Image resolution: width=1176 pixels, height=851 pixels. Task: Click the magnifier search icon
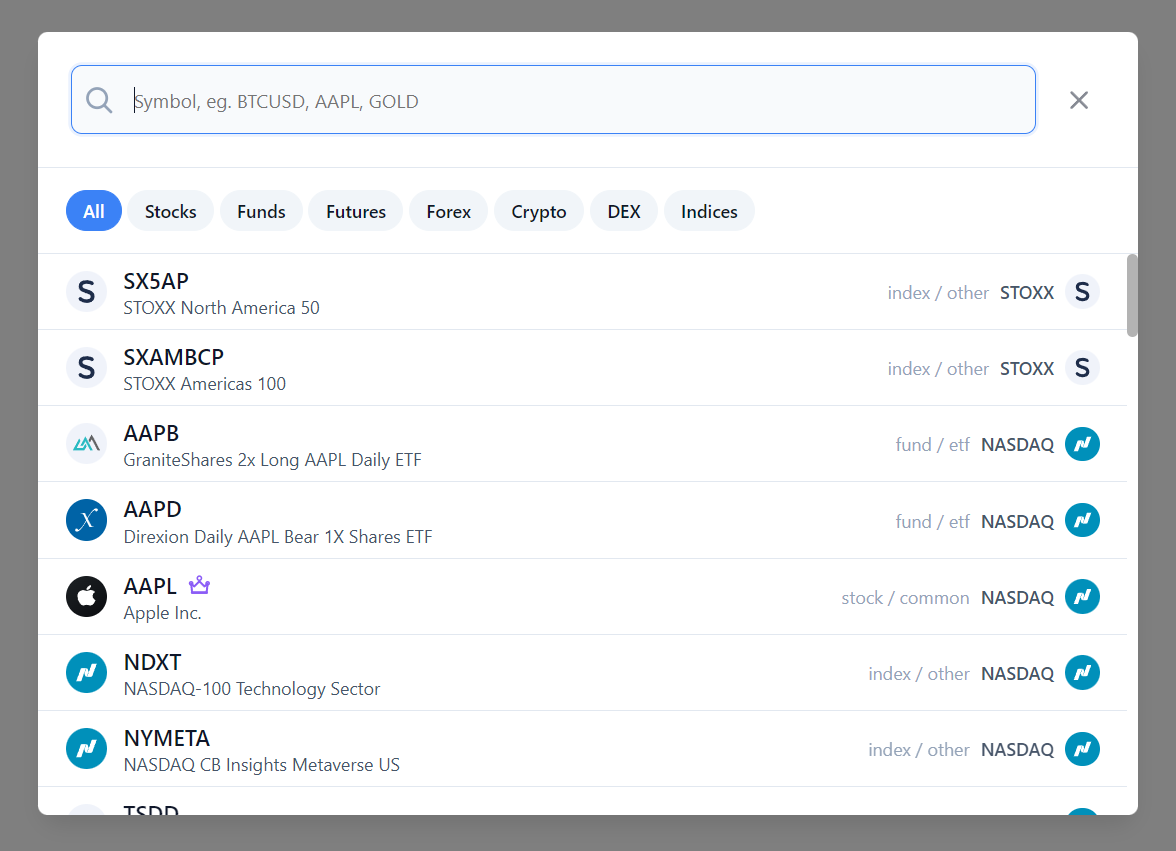click(99, 100)
